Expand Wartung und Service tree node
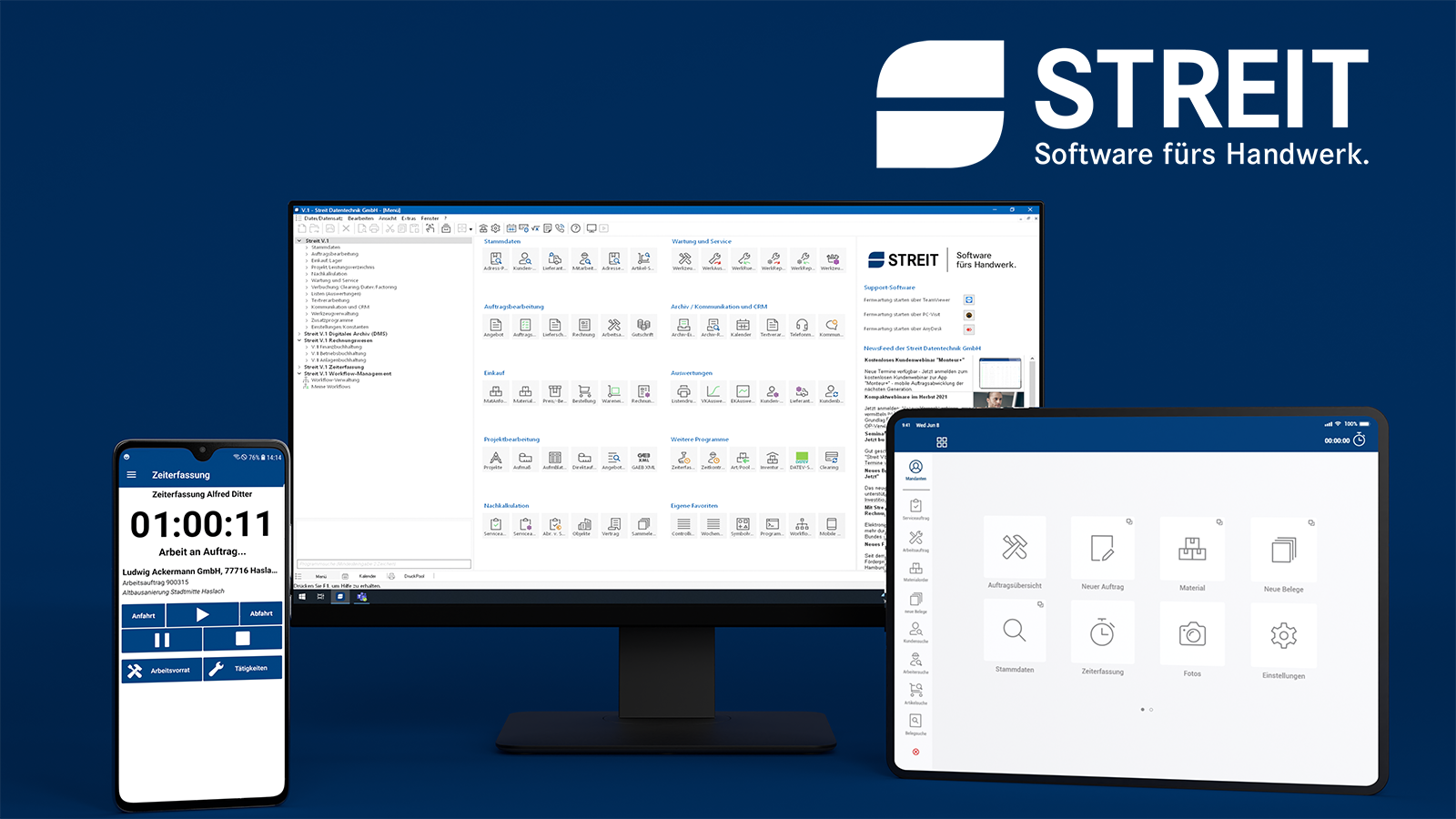Screen dimensions: 1456x819 coord(307,280)
